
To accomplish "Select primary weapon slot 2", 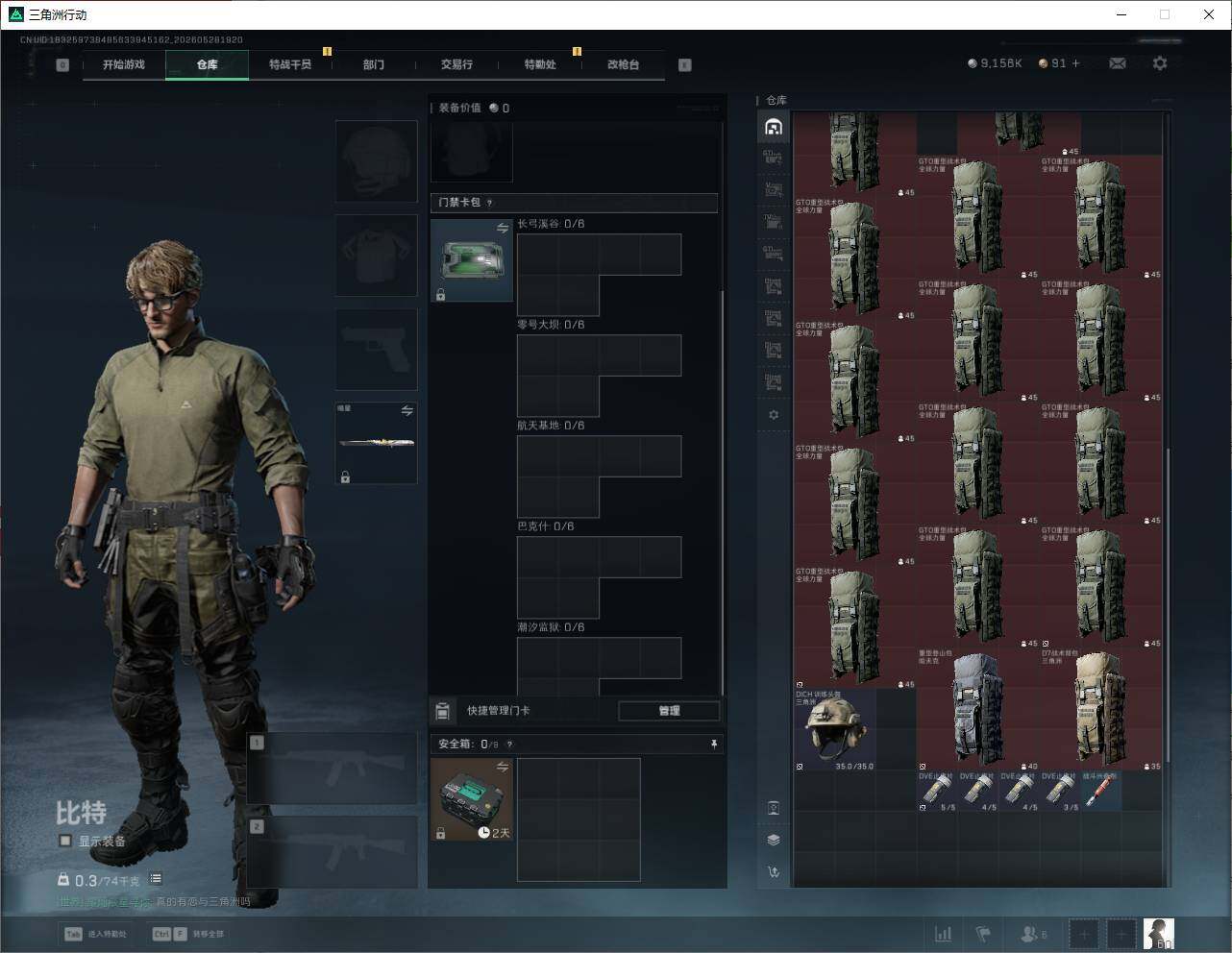I will coord(332,852).
